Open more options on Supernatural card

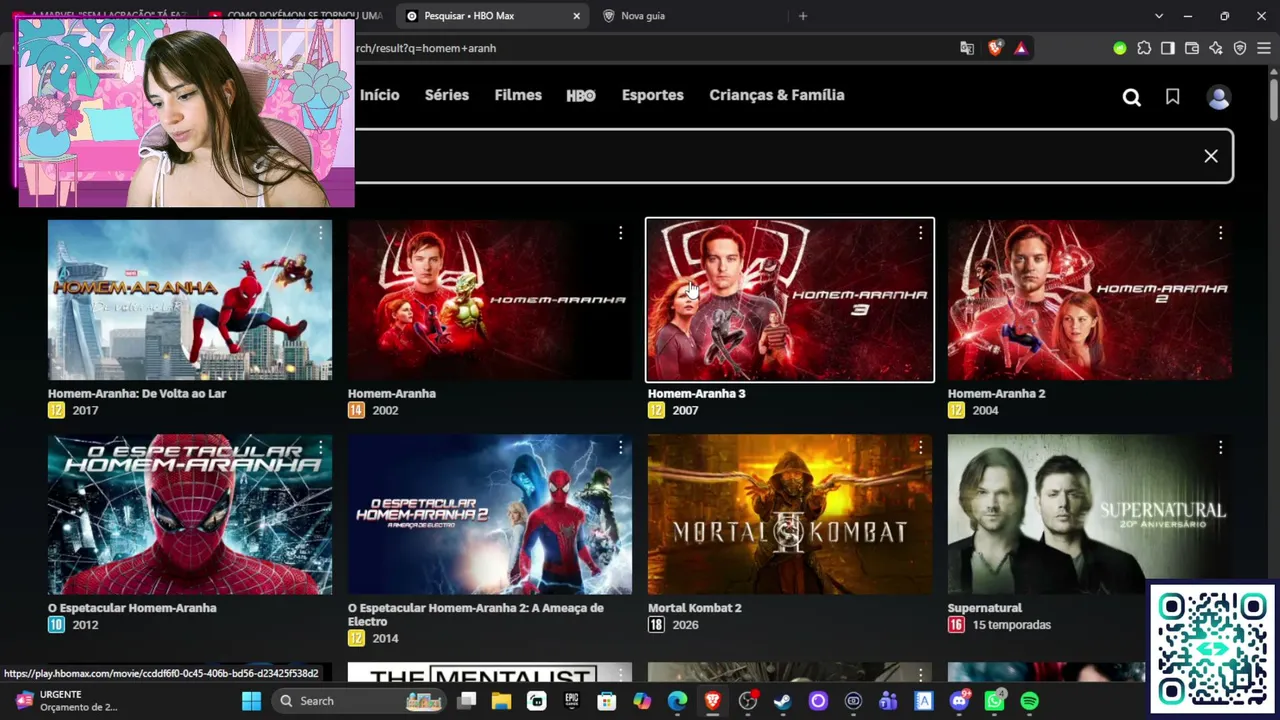pos(1220,447)
